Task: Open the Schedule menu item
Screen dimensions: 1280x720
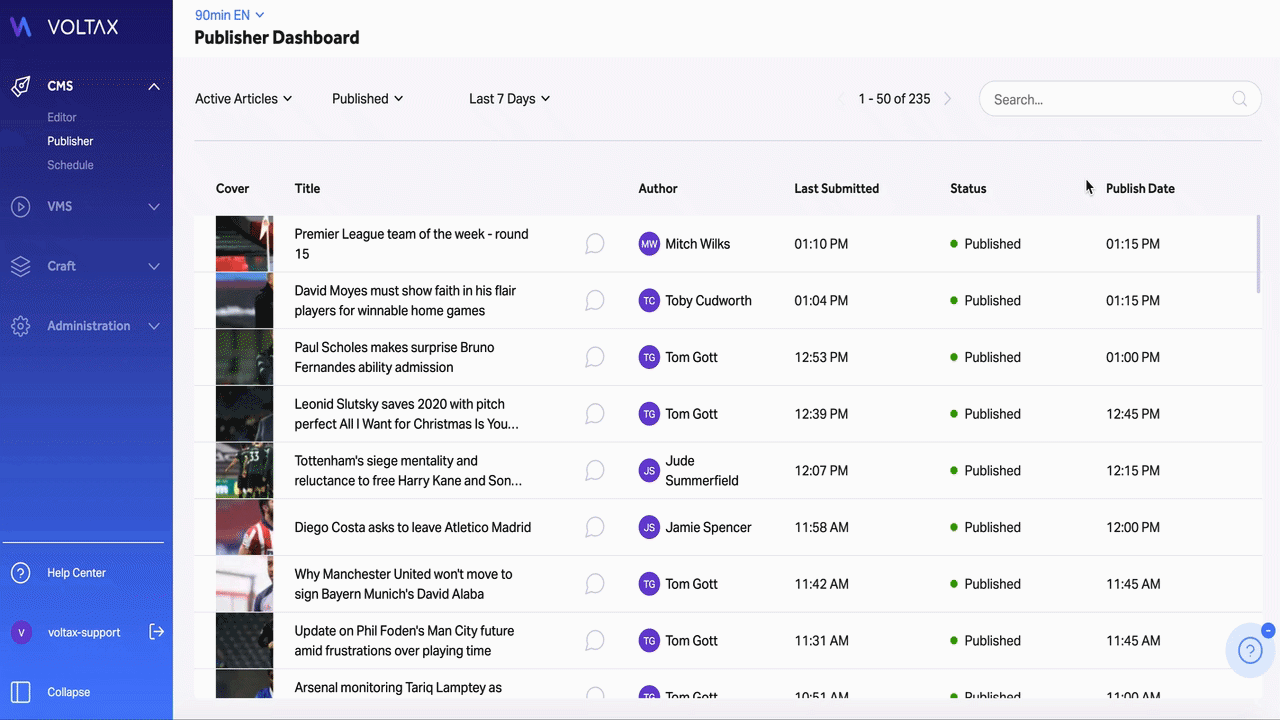Action: pos(70,165)
